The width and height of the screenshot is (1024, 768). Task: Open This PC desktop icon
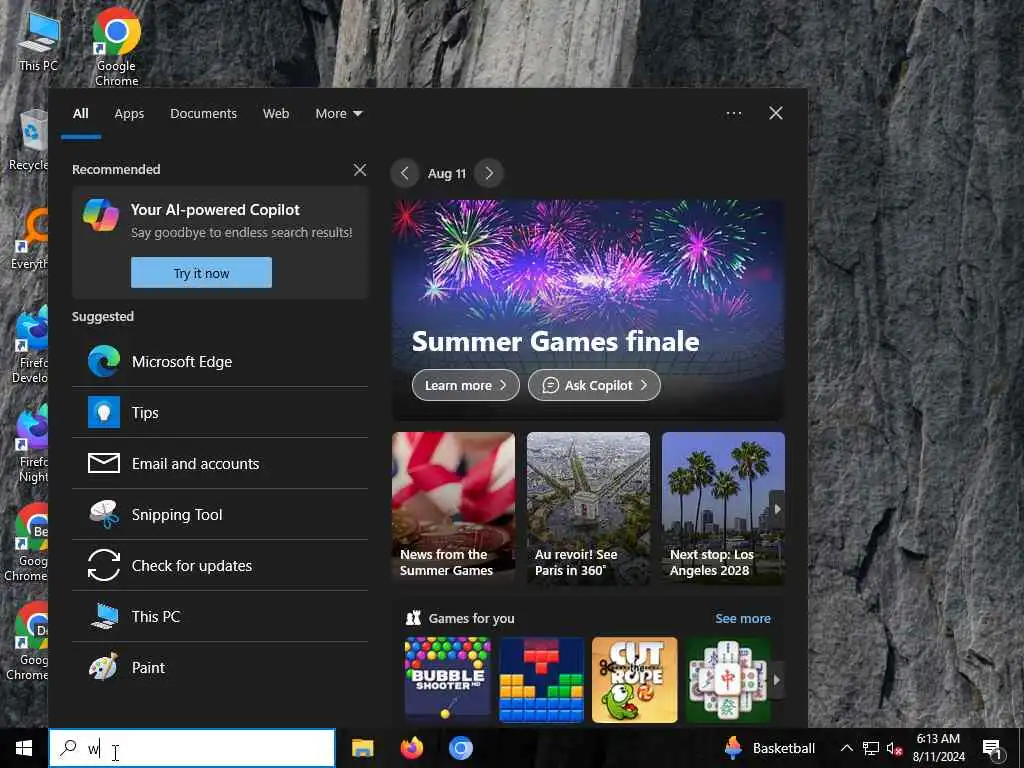pos(39,42)
